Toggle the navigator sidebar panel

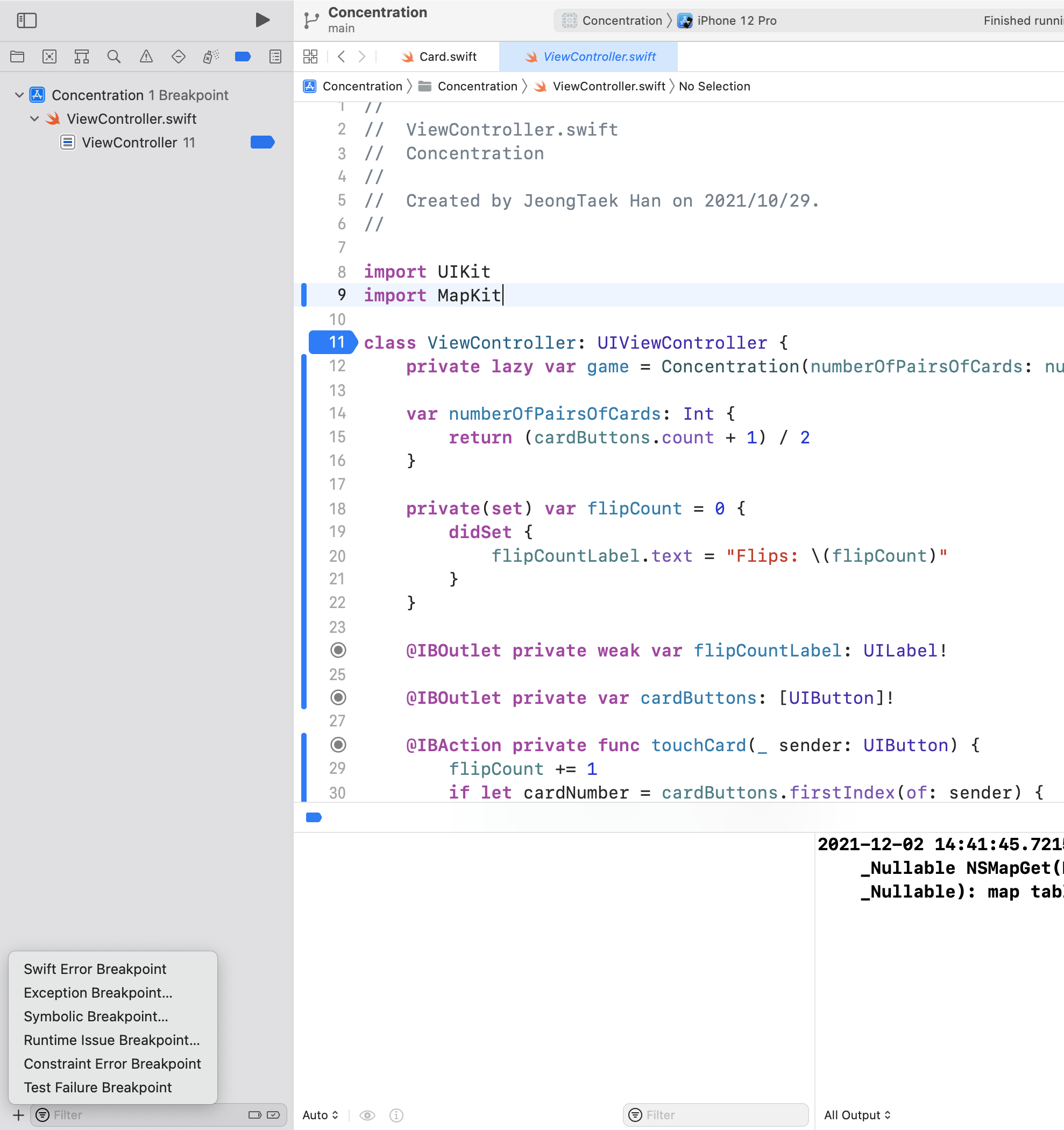(x=27, y=20)
